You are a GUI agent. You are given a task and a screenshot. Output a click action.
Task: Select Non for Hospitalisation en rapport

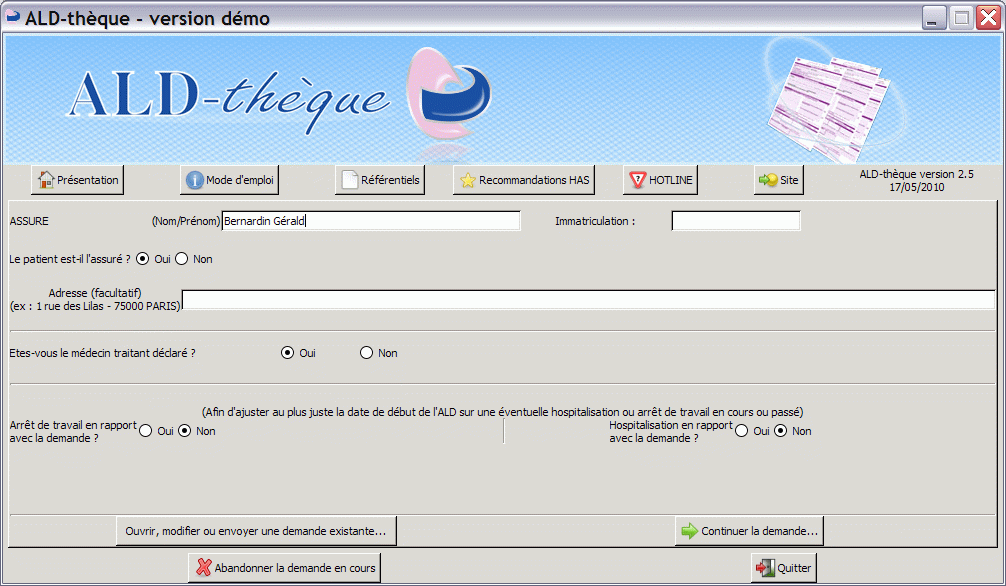point(780,431)
